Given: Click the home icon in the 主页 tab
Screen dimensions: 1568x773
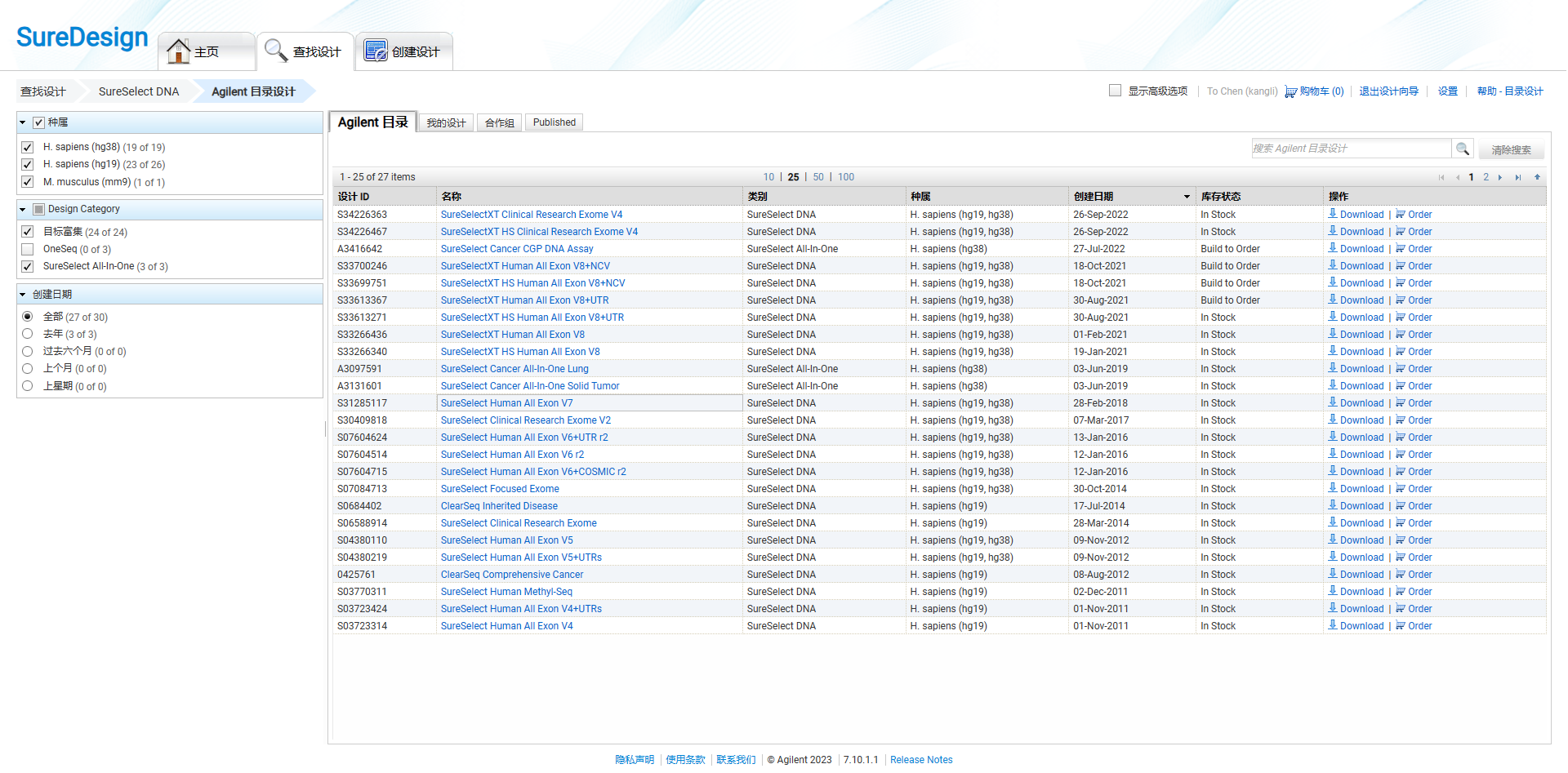Looking at the screenshot, I should coord(178,51).
